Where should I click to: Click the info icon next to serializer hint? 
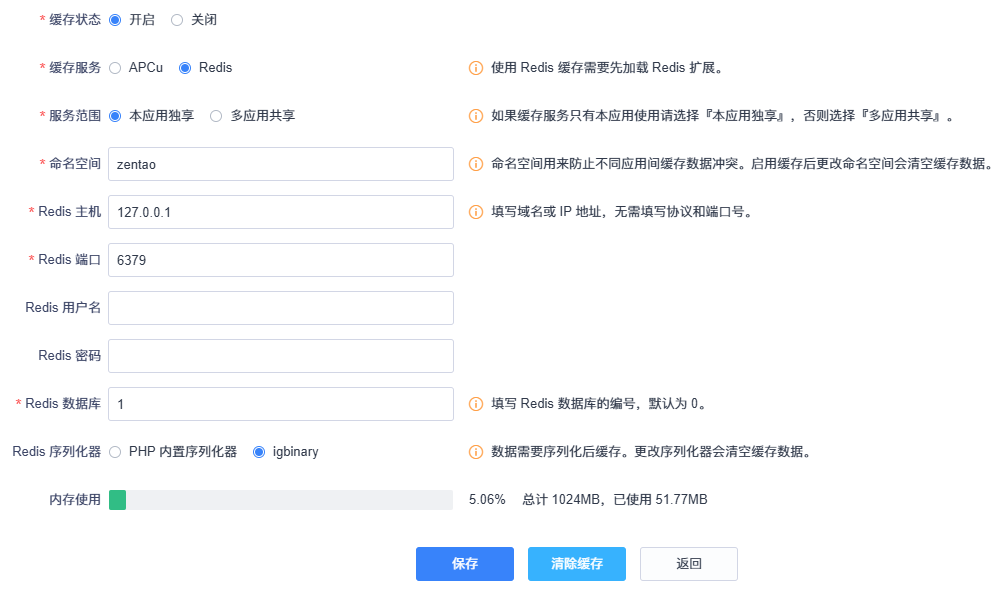[476, 452]
